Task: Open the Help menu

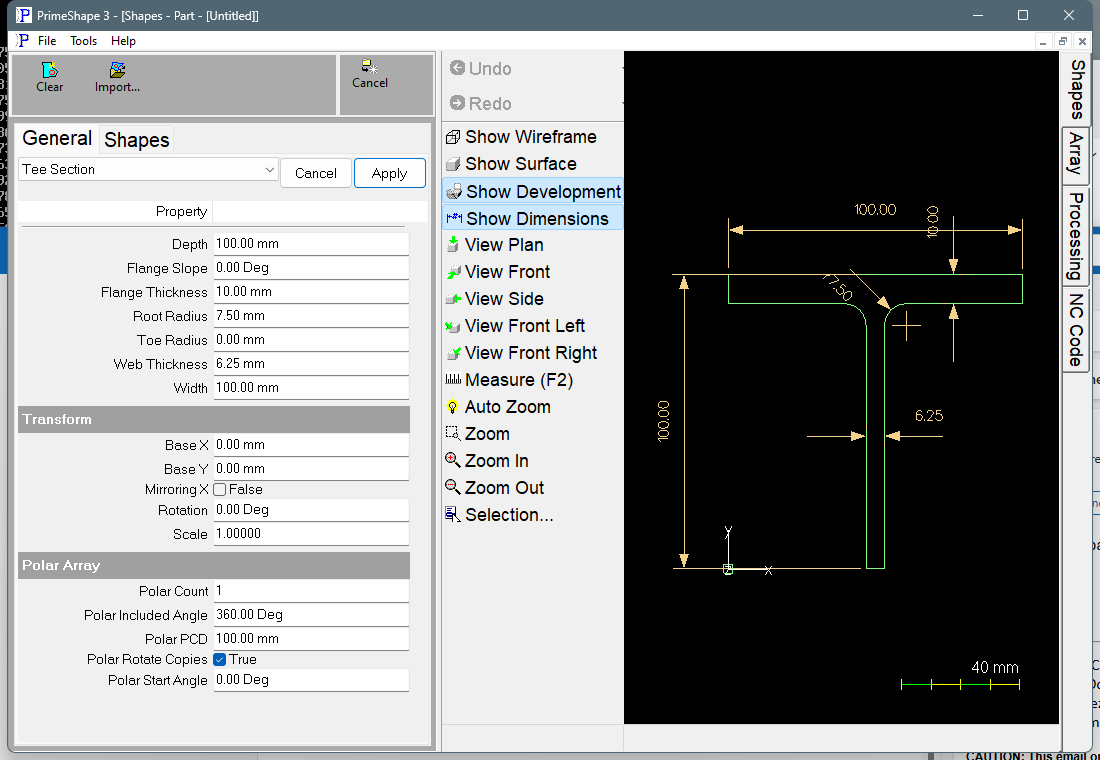Action: pos(123,41)
